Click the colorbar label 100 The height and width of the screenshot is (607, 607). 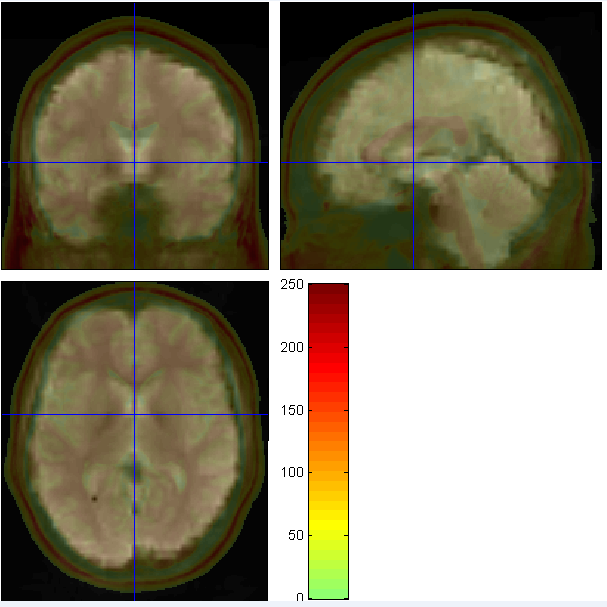(292, 472)
